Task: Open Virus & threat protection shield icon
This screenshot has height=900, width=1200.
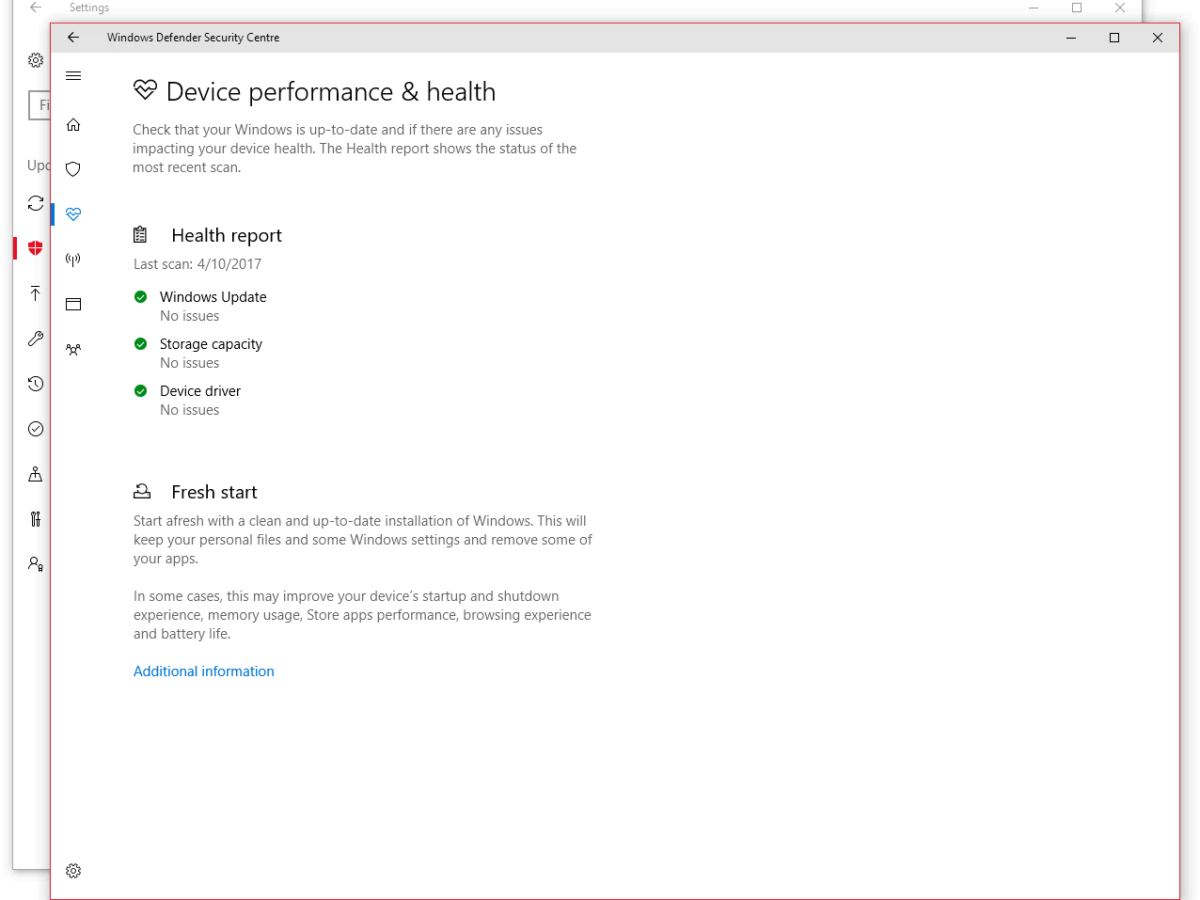Action: [73, 169]
